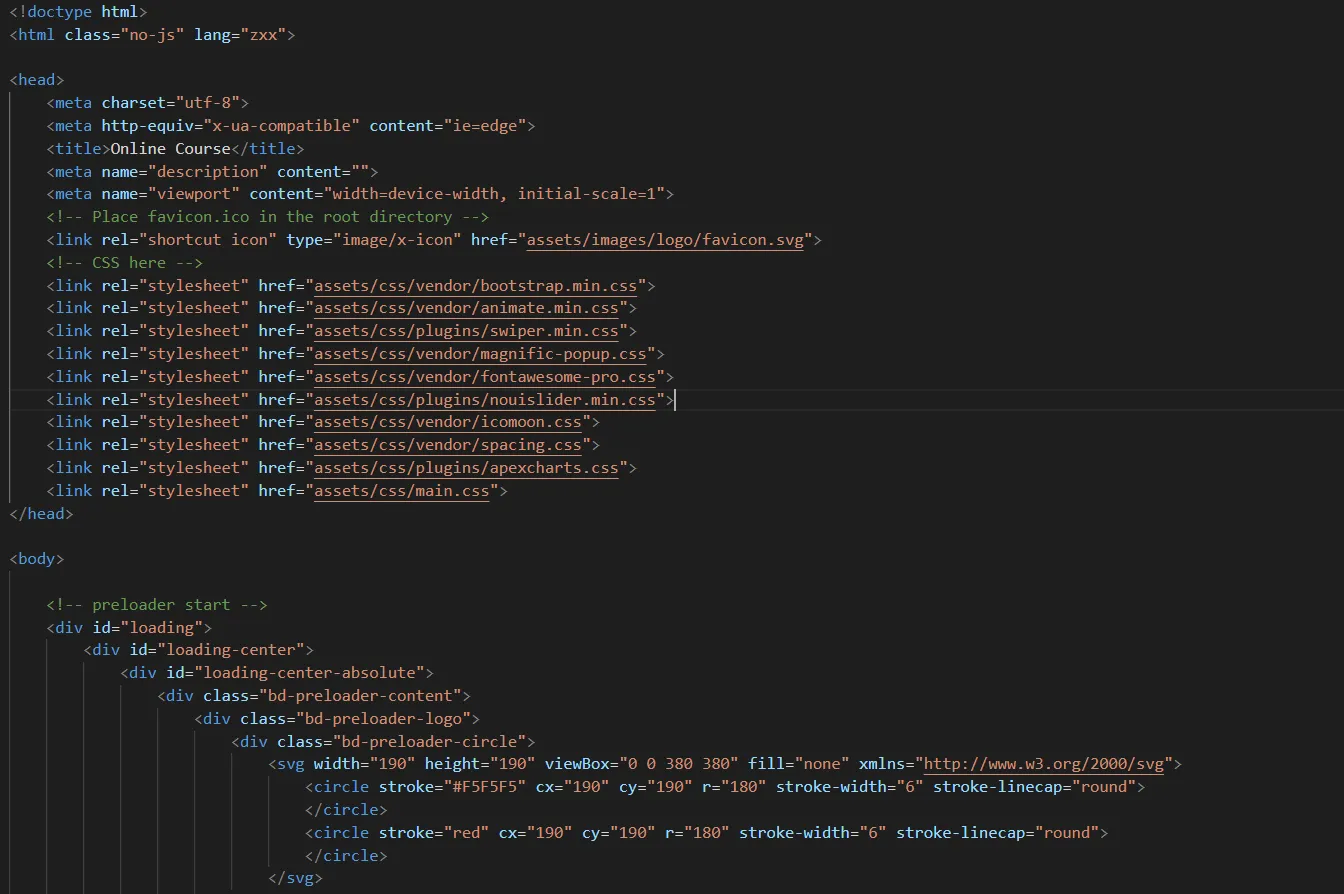Click the #F5F5F5 stroke color value

pos(489,787)
